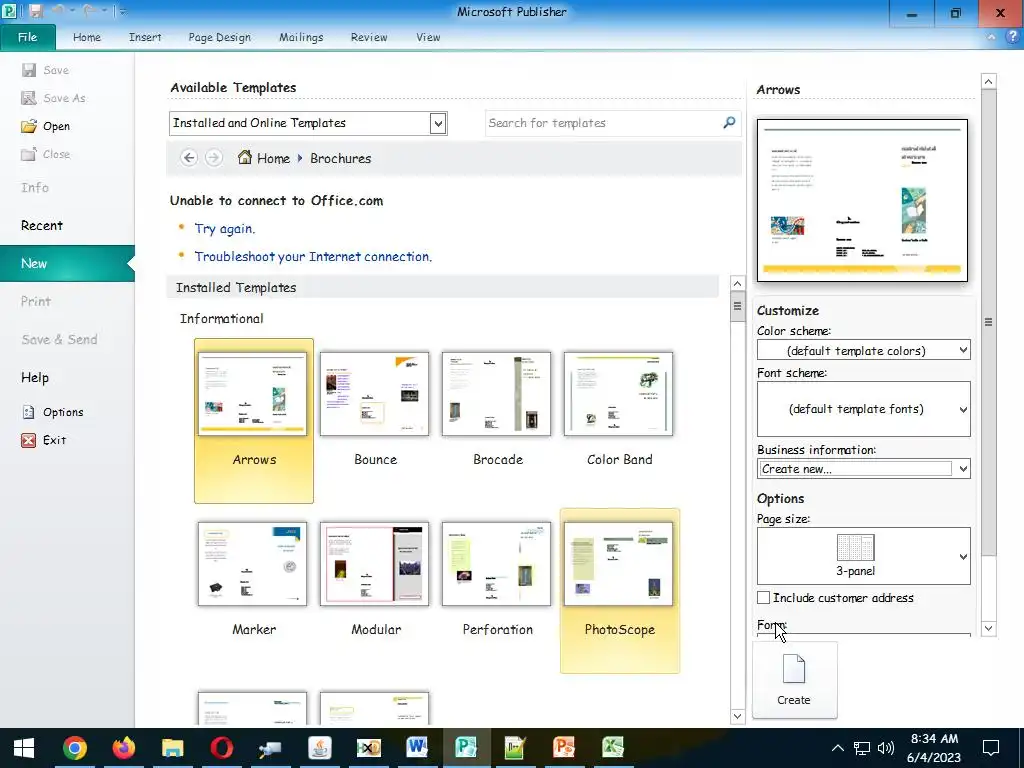1024x768 pixels.
Task: Open the Help question mark icon
Action: pyautogui.click(x=1012, y=37)
